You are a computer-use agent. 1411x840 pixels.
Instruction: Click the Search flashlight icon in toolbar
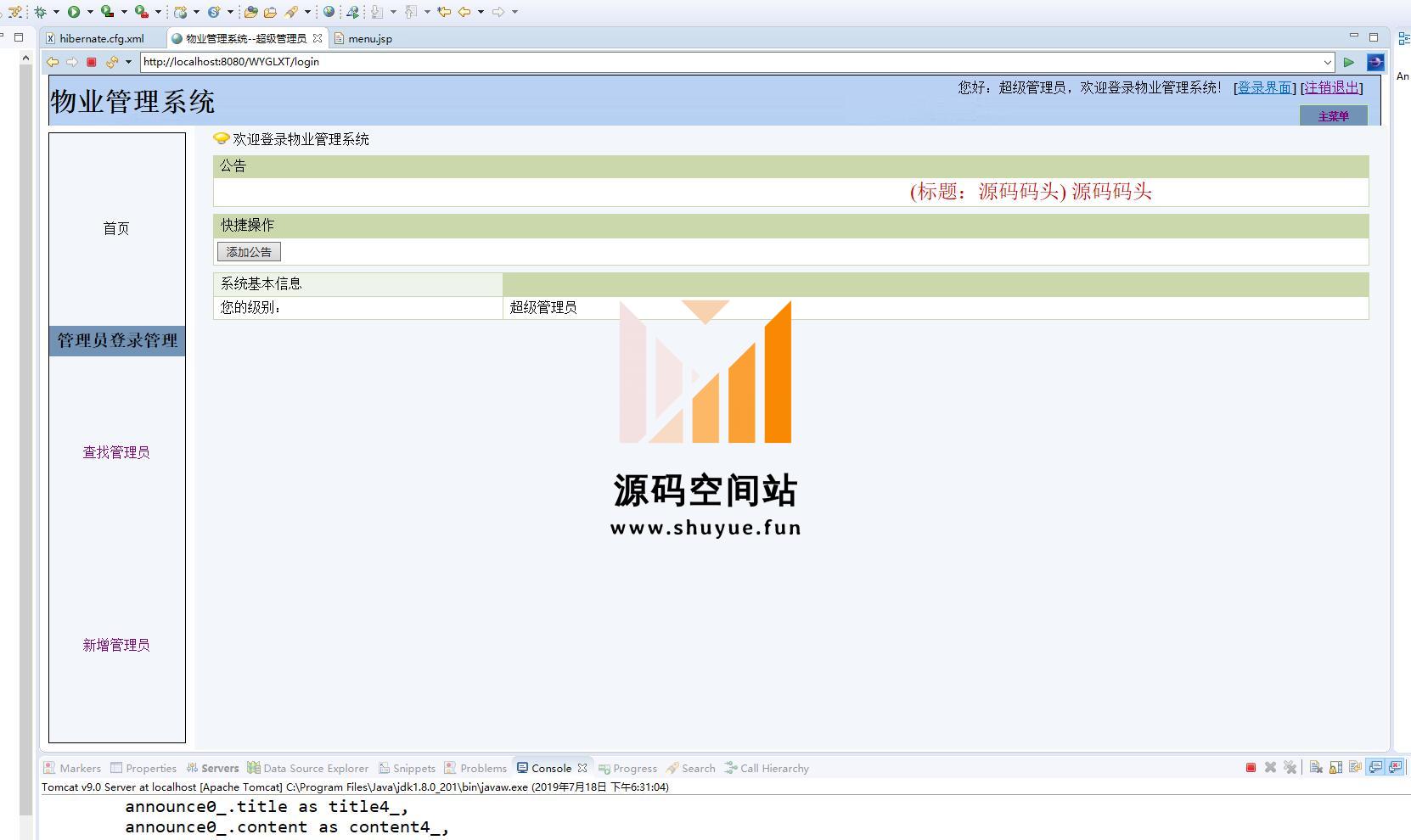tap(291, 12)
